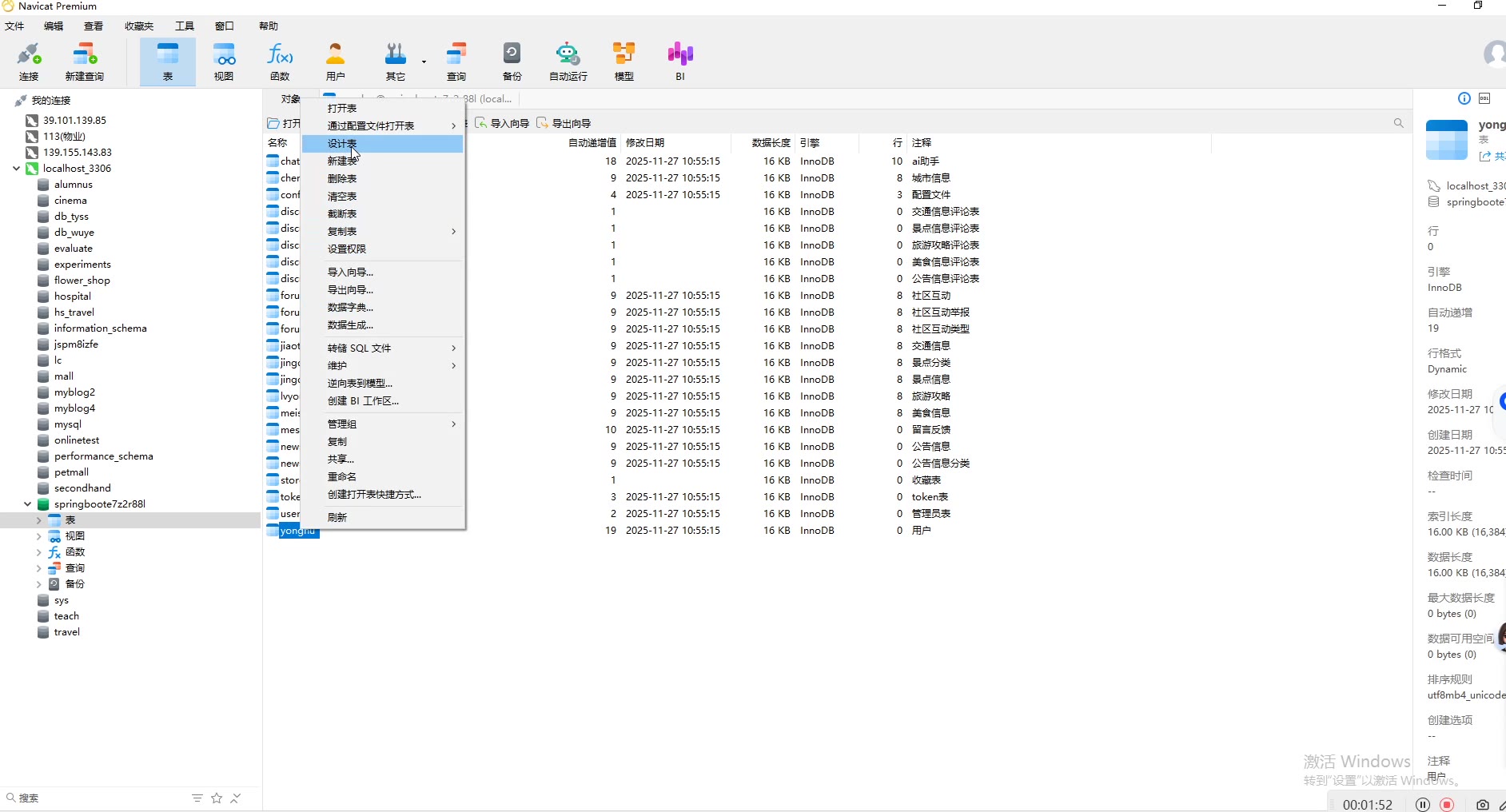The height and width of the screenshot is (812, 1506).
Task: Open the 备份 backup toolbar icon
Action: [512, 62]
